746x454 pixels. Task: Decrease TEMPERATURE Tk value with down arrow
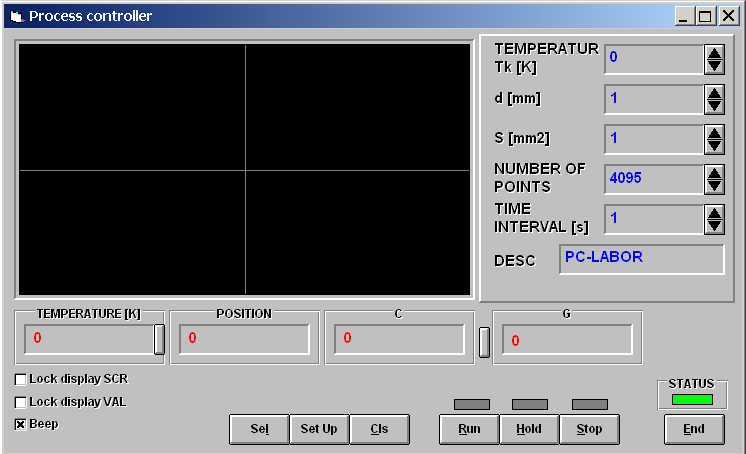click(714, 67)
